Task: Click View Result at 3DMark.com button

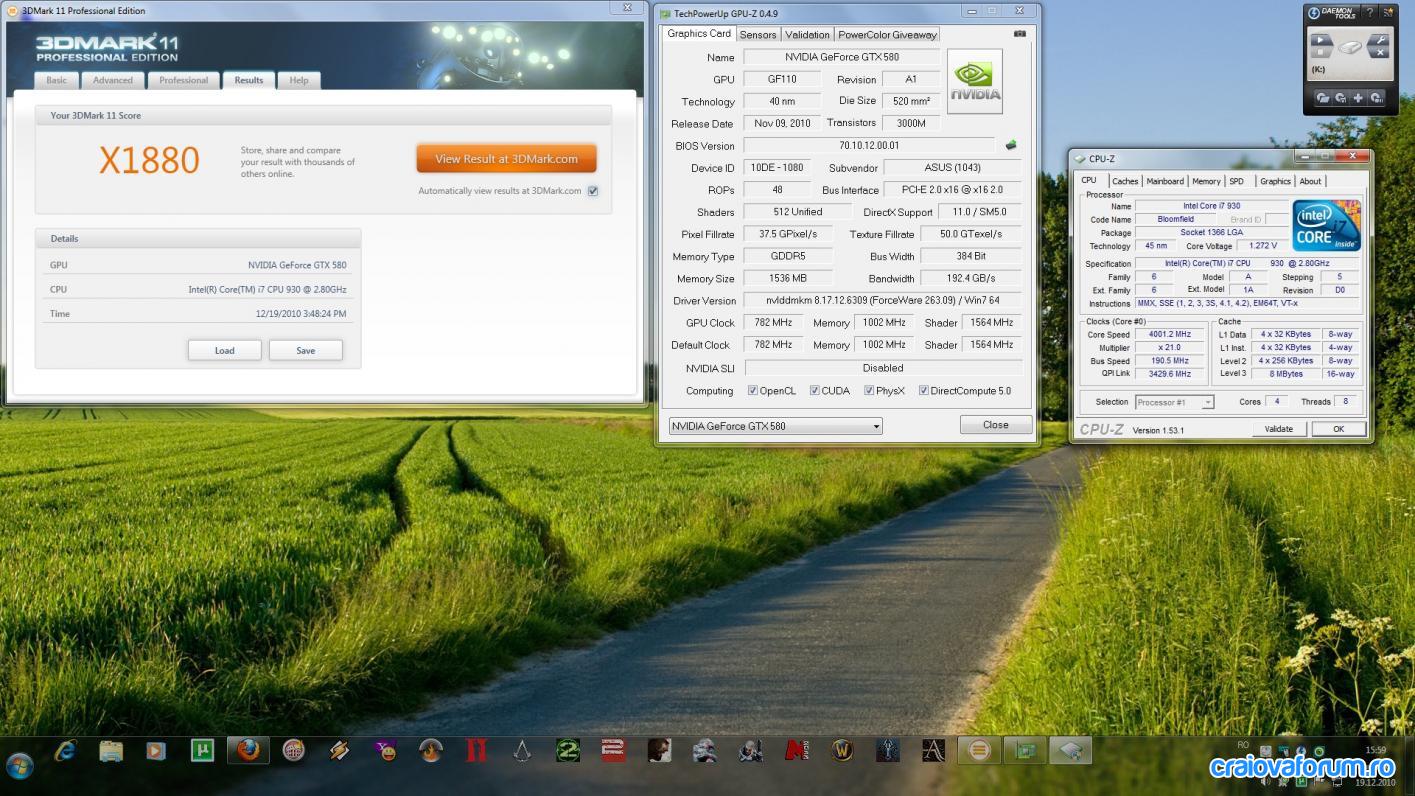Action: tap(506, 159)
